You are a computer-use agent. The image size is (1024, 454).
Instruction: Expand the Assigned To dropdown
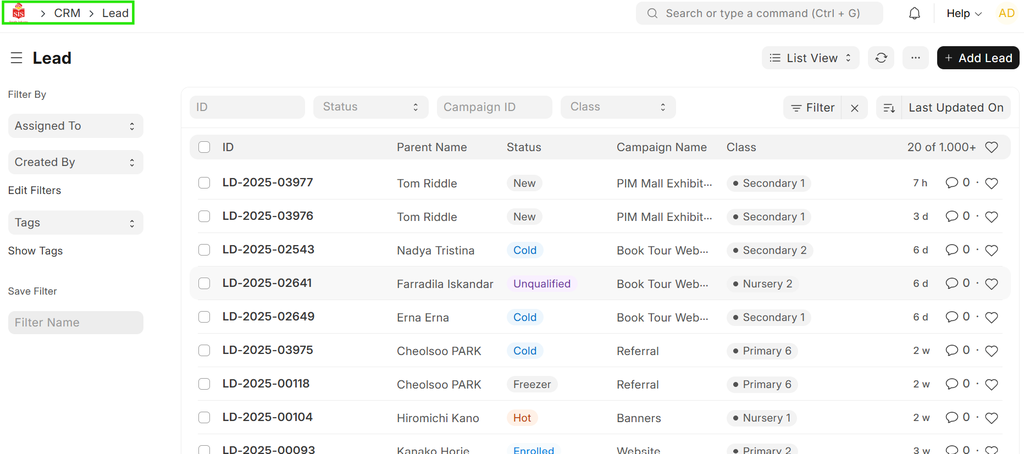coord(75,126)
